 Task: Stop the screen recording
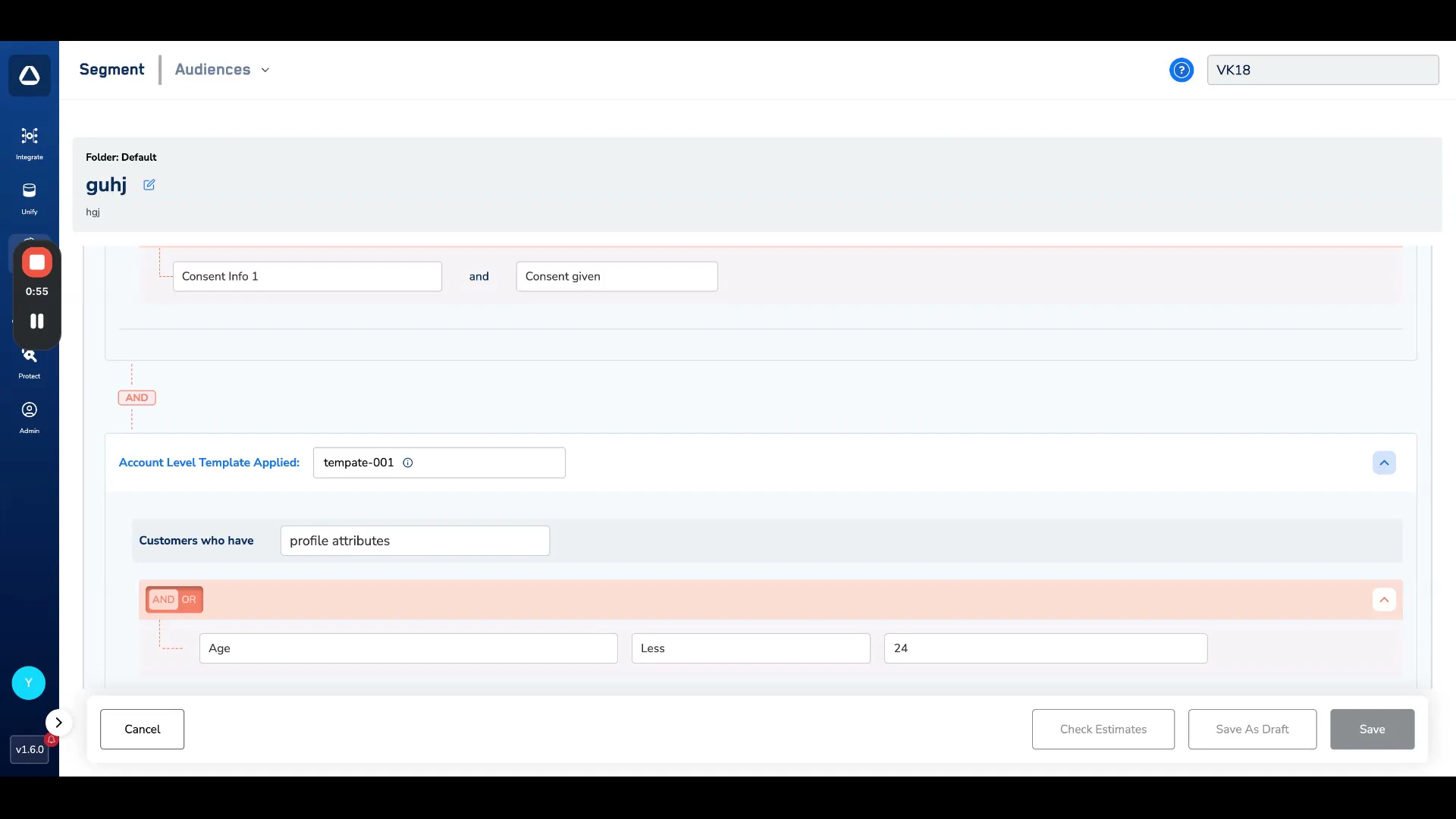tap(36, 262)
